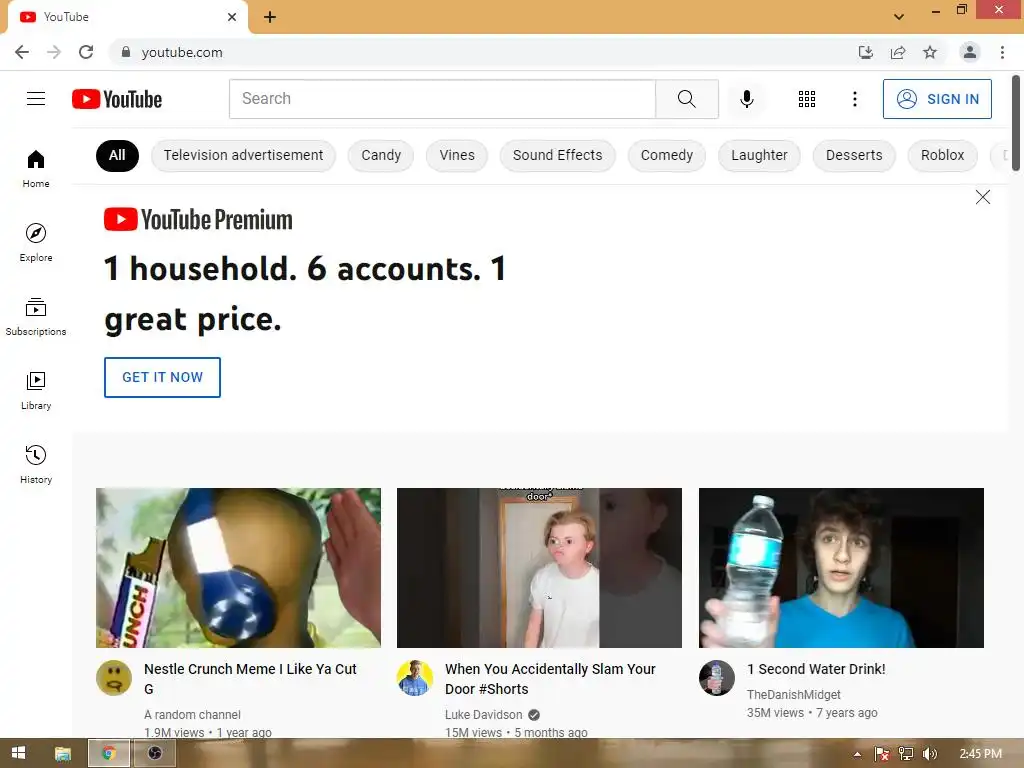Image resolution: width=1024 pixels, height=768 pixels.
Task: Click the install app icon in address bar
Action: click(x=865, y=52)
